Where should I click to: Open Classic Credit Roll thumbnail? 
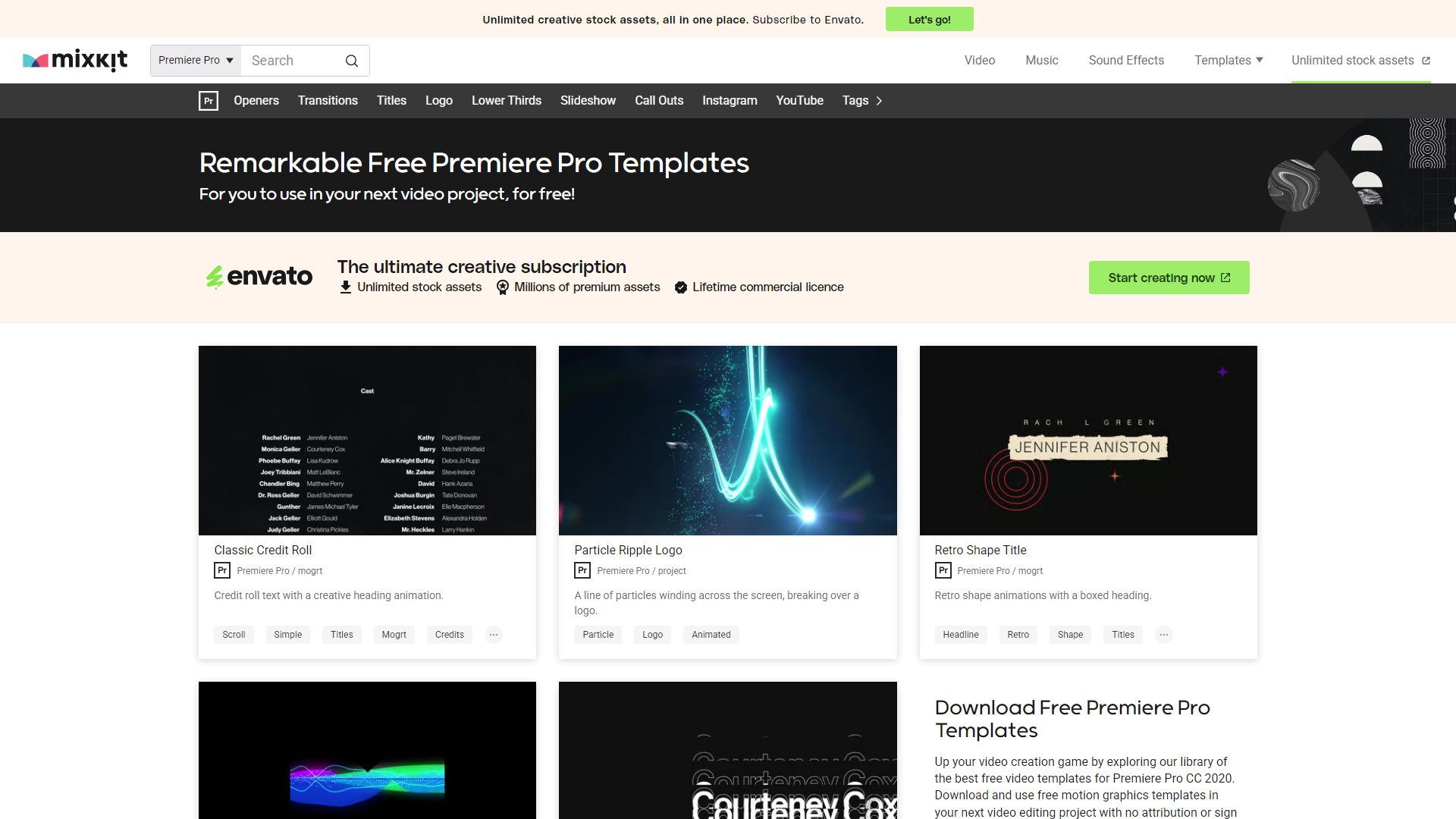pyautogui.click(x=367, y=441)
